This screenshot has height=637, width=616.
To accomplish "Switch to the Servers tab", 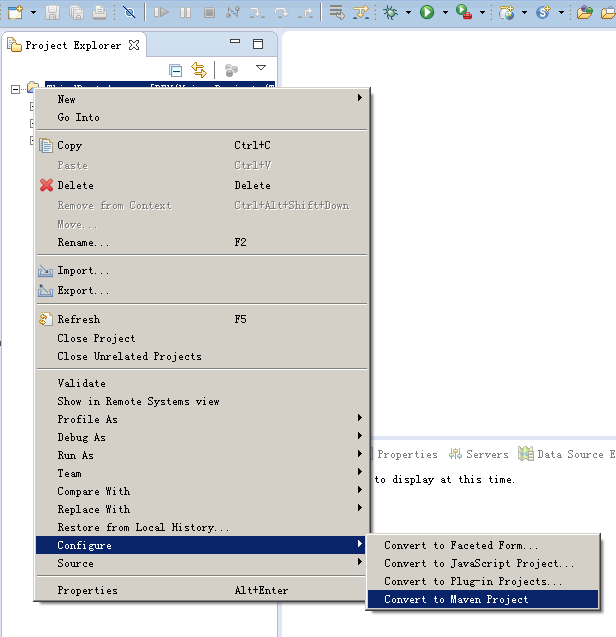I will pyautogui.click(x=479, y=454).
